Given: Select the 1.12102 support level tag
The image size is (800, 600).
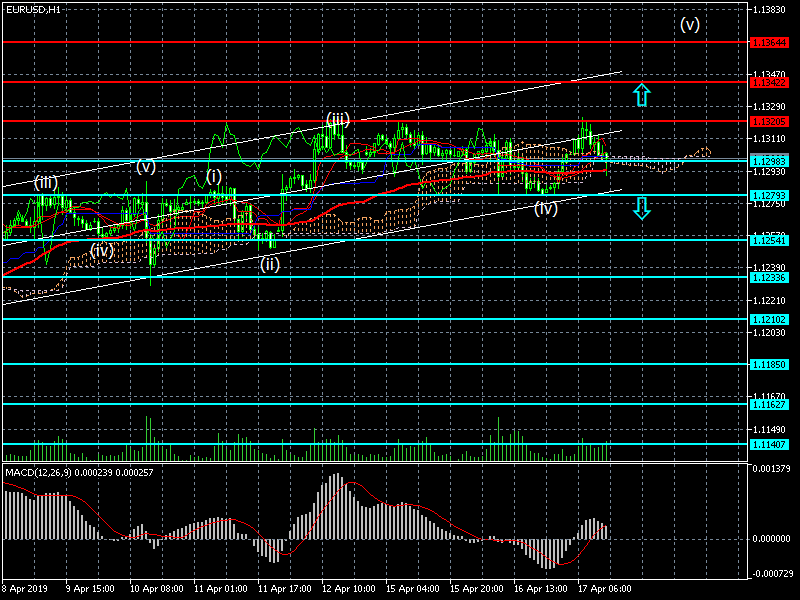Looking at the screenshot, I should (772, 319).
